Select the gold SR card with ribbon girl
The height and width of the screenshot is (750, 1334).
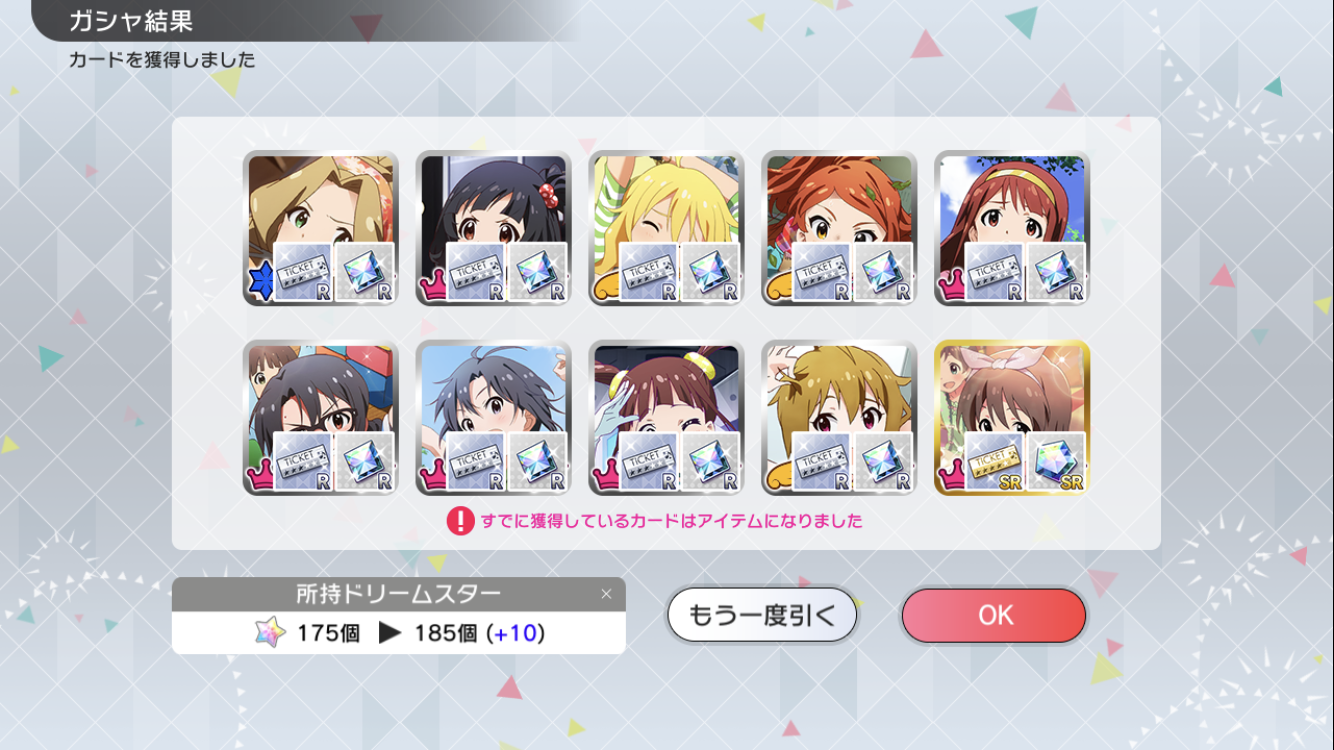[1012, 417]
